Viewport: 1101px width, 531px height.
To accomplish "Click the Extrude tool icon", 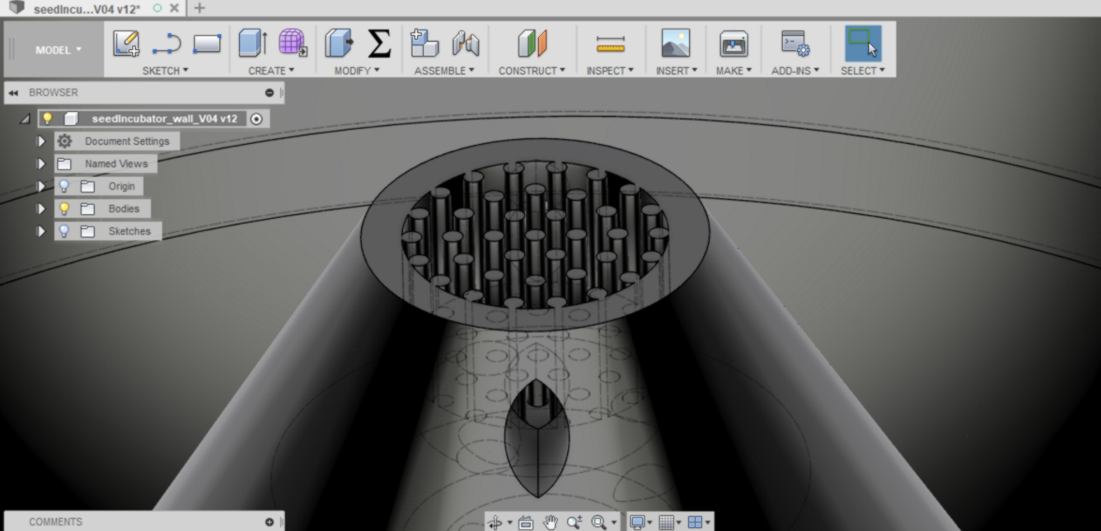I will tap(252, 44).
